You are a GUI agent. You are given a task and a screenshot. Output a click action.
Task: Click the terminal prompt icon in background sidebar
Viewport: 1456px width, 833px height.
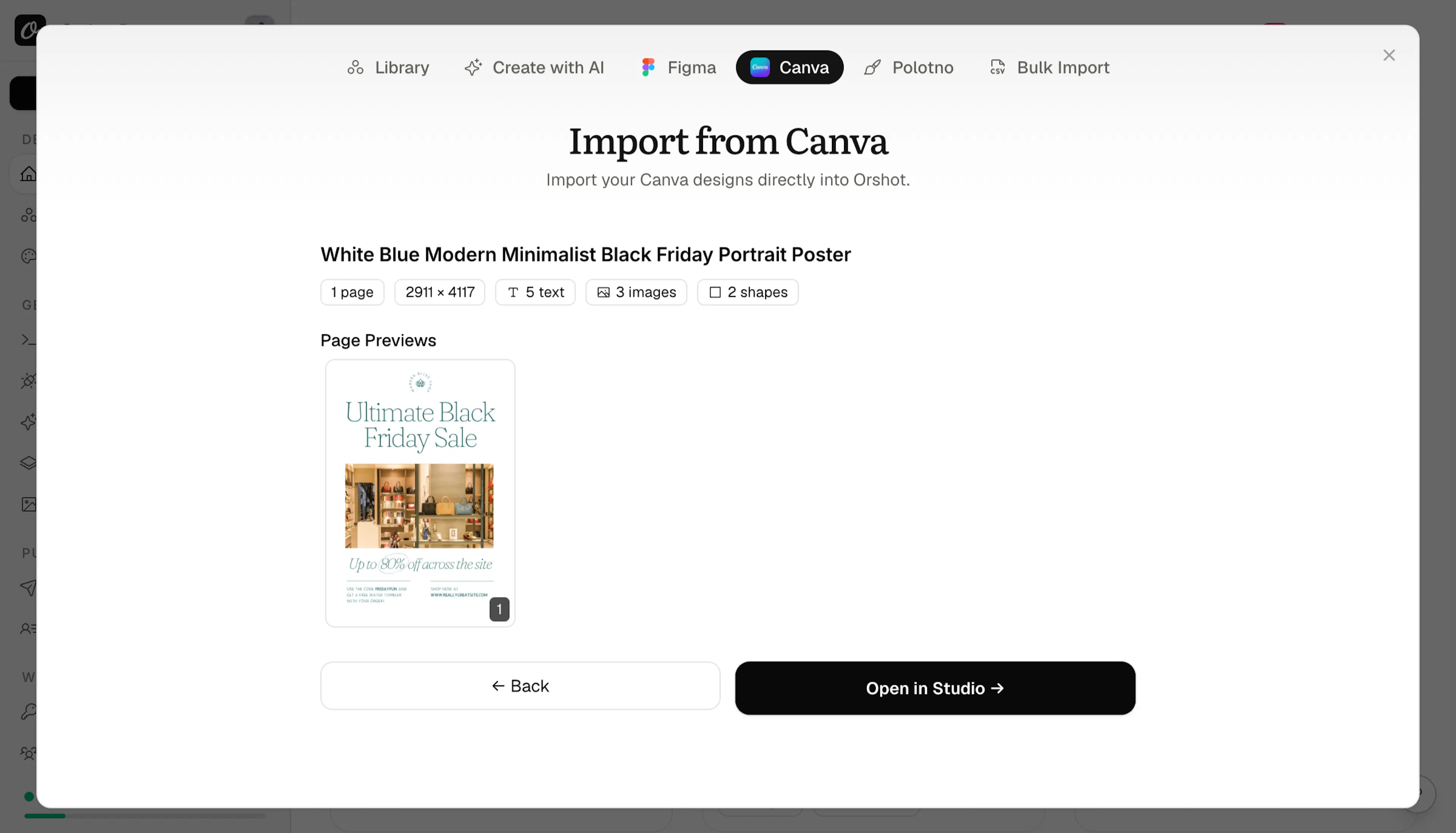(28, 339)
